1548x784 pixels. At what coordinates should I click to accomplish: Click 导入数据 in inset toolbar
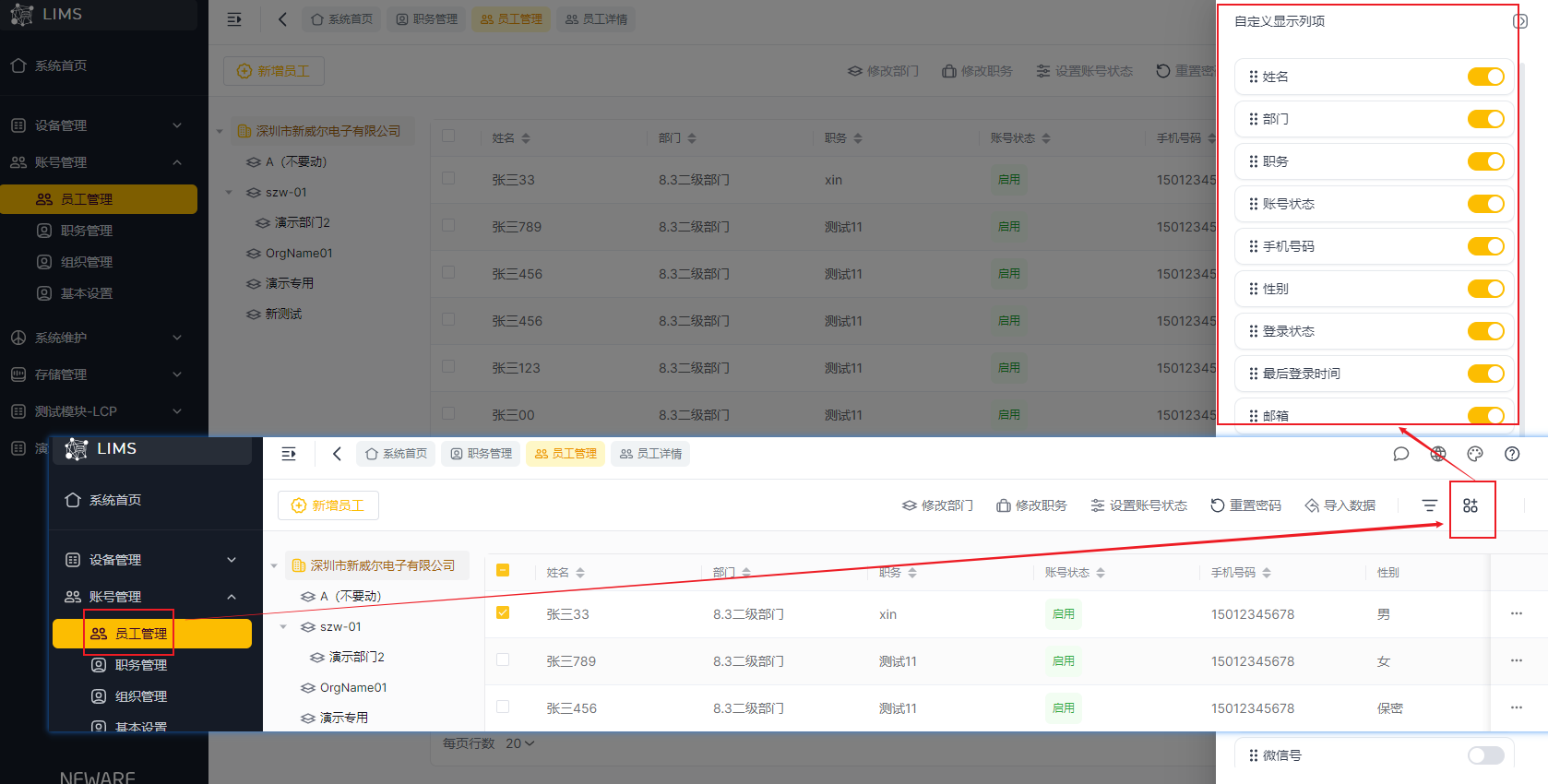point(1340,505)
